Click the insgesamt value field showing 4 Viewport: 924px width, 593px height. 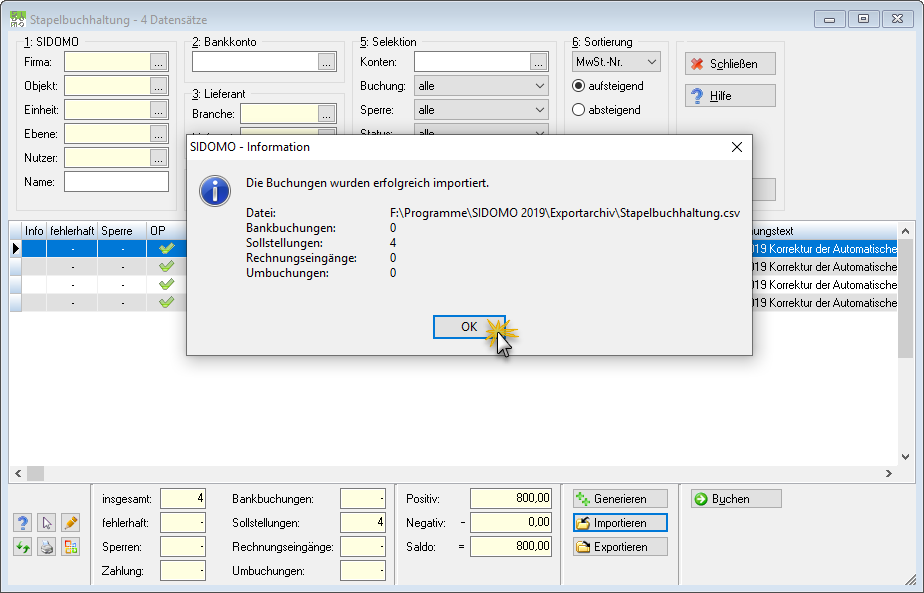pyautogui.click(x=183, y=499)
